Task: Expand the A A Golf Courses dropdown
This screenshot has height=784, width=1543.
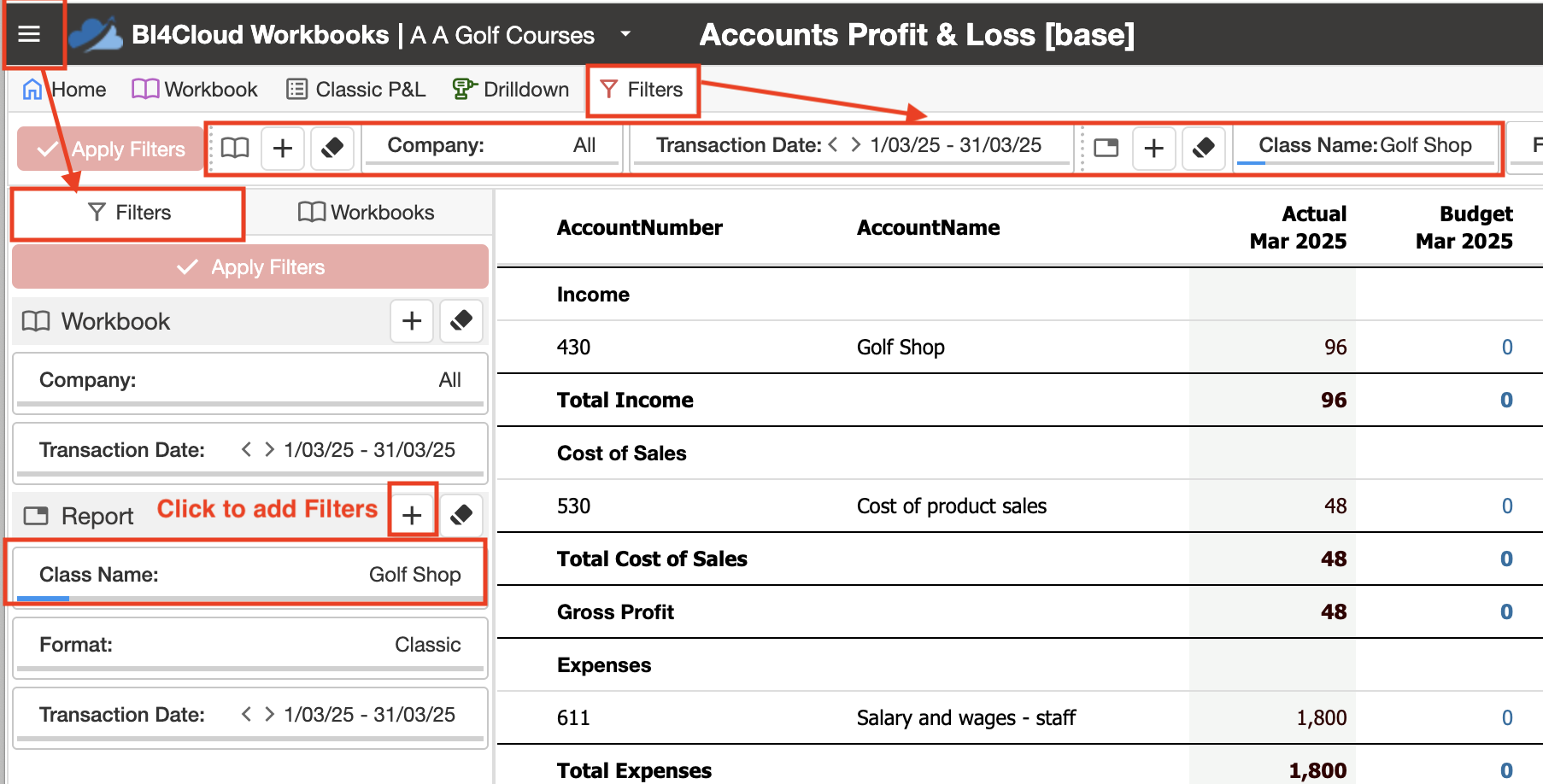Action: pos(625,34)
